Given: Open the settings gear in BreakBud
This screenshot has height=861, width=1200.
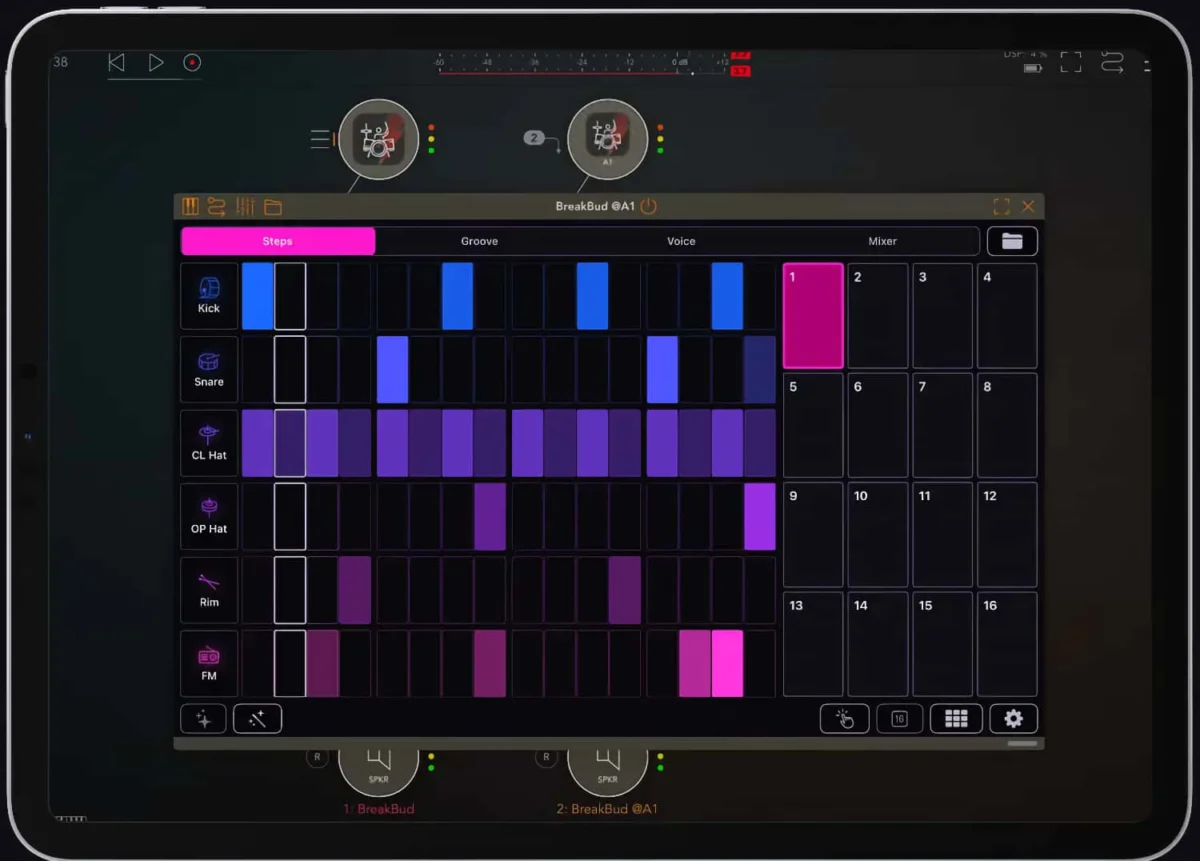Looking at the screenshot, I should click(x=1013, y=719).
